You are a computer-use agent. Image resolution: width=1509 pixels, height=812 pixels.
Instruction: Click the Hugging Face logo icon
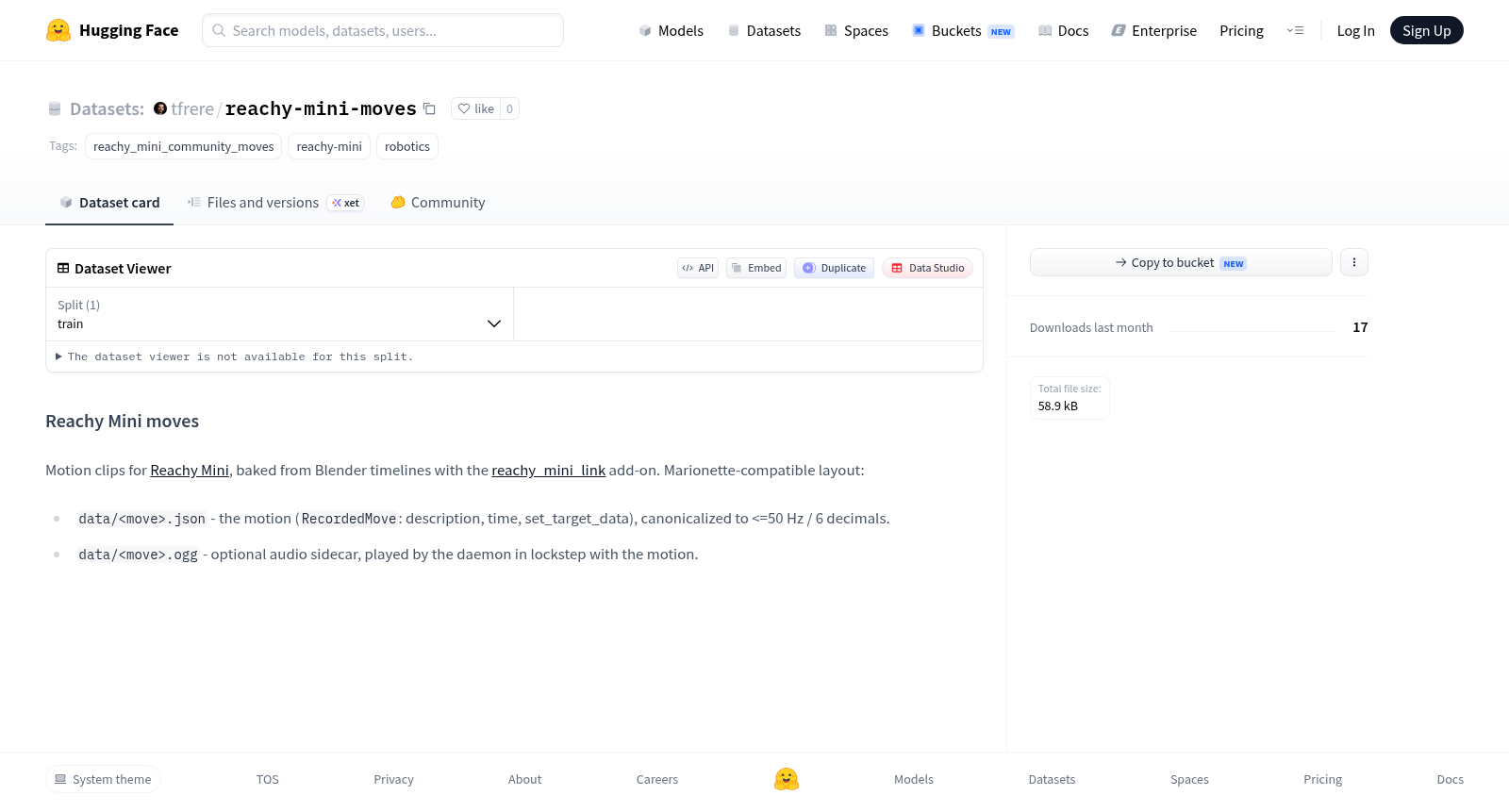pos(58,30)
